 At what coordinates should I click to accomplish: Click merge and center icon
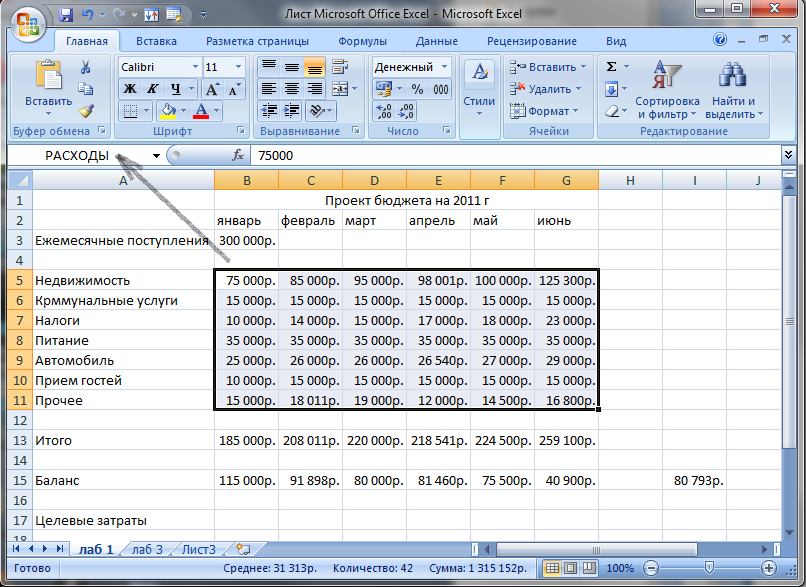pyautogui.click(x=340, y=89)
